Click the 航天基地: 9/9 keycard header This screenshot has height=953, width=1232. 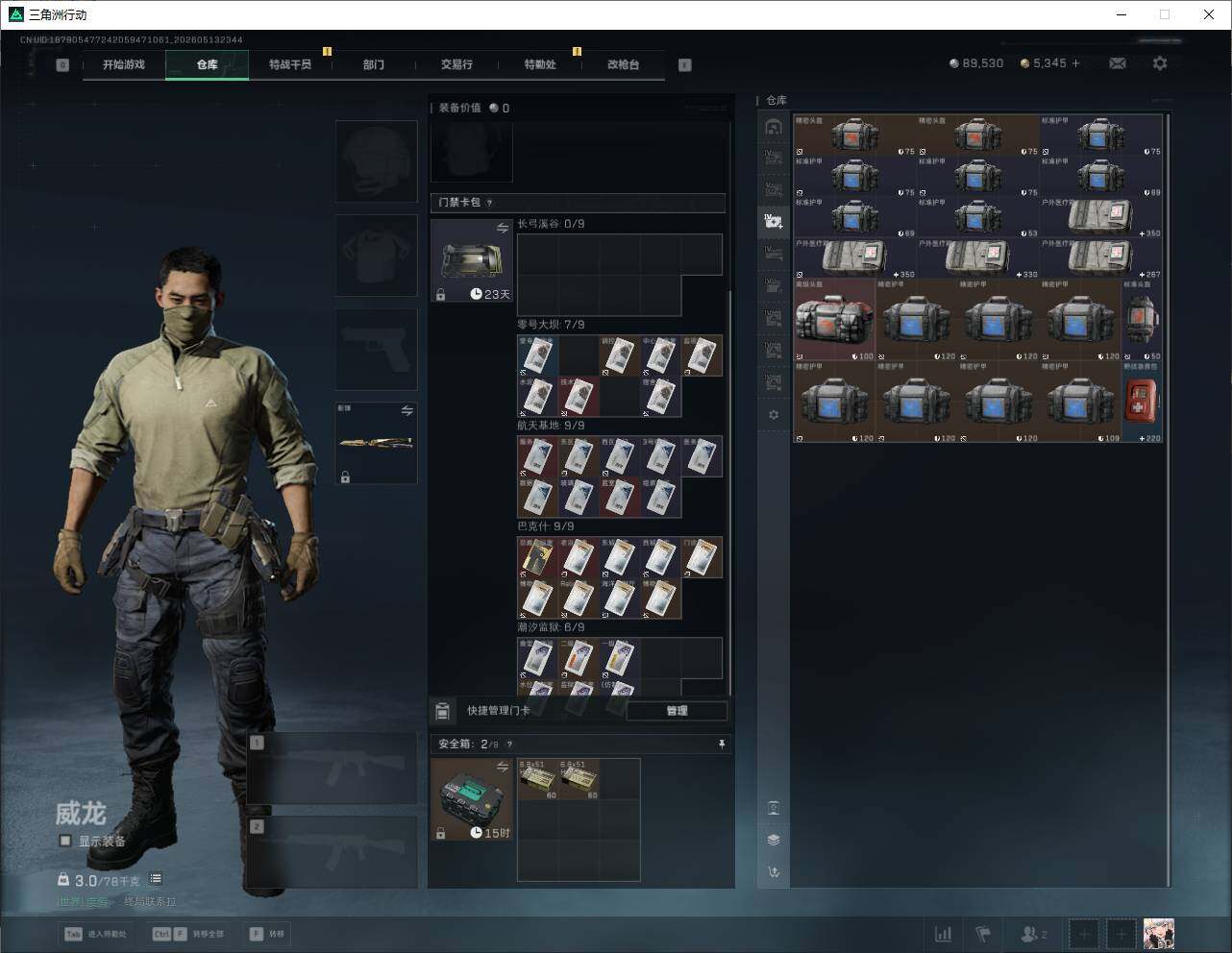point(551,426)
